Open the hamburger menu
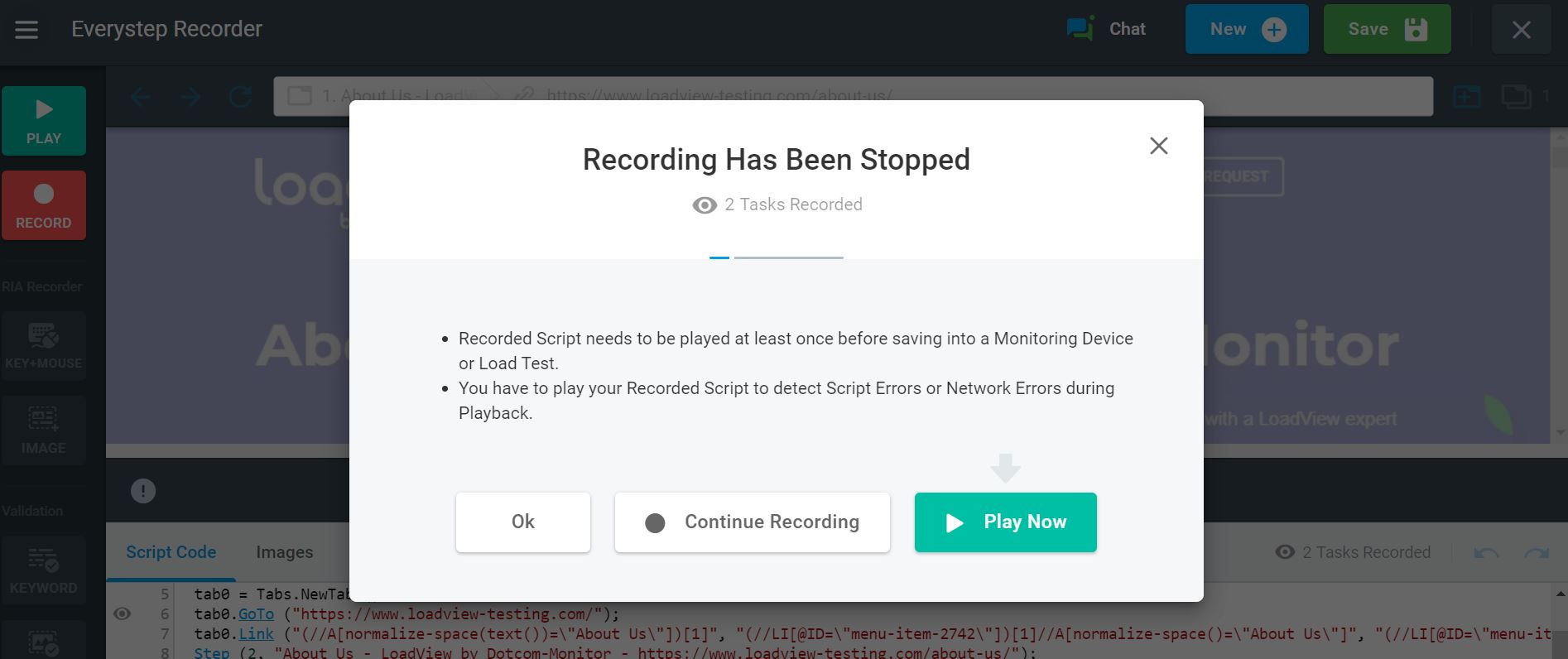Image resolution: width=1568 pixels, height=659 pixels. [x=26, y=29]
